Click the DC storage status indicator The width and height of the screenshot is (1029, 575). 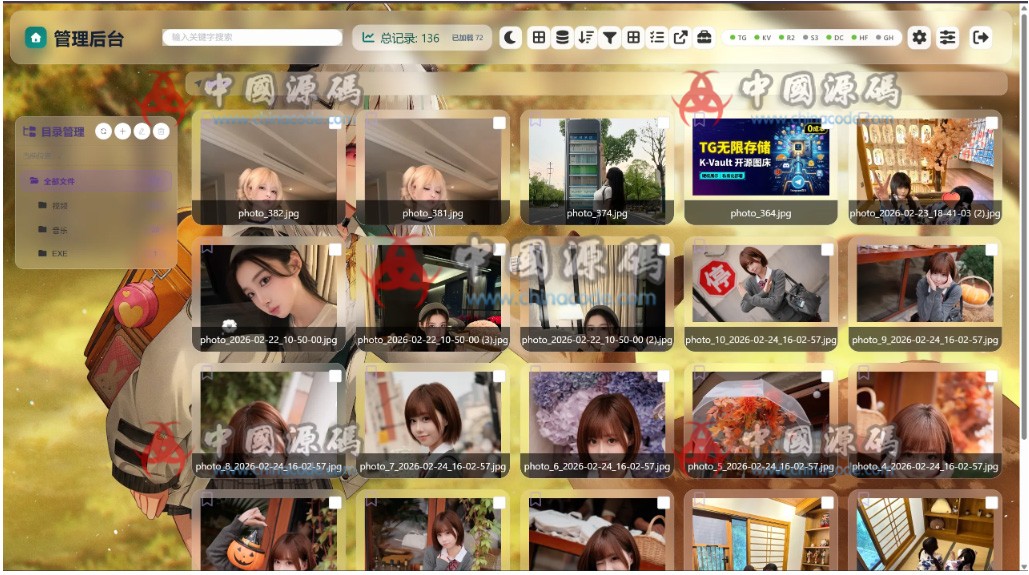click(835, 37)
